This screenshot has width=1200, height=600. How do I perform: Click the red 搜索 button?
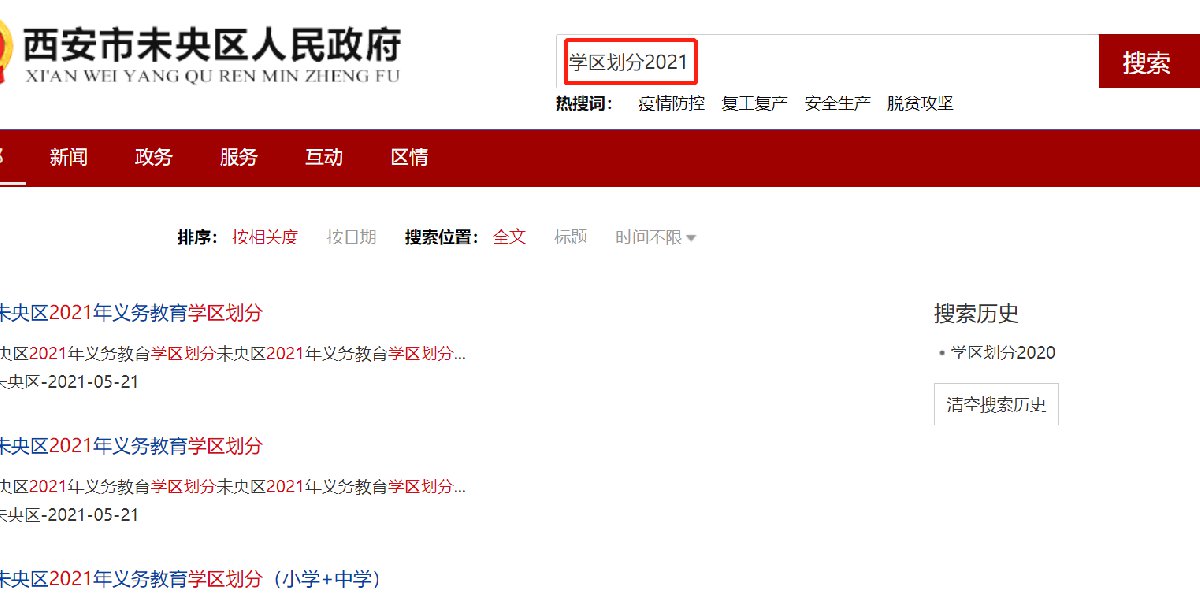1147,62
